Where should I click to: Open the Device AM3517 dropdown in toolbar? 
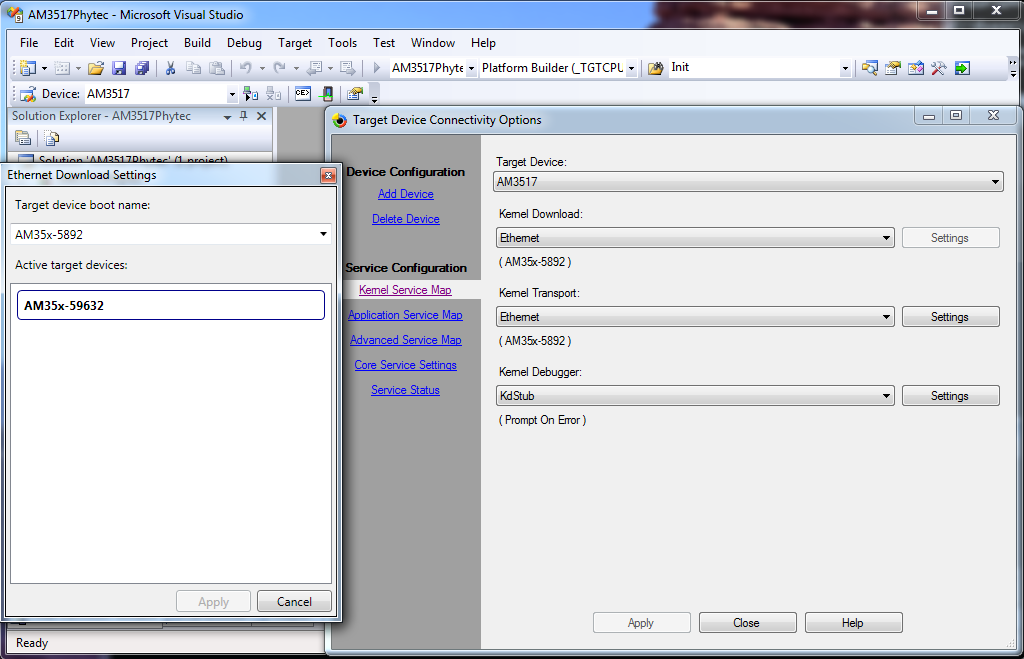click(x=232, y=94)
